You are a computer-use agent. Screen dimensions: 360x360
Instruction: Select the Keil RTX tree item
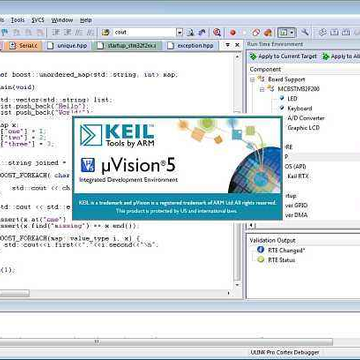pos(297,176)
